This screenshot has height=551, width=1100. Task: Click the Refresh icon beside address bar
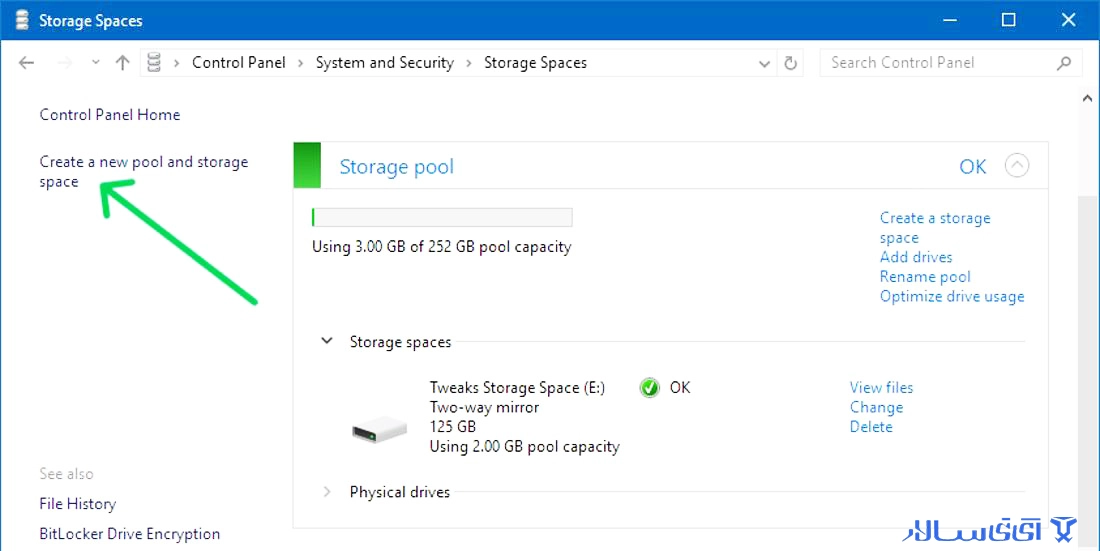click(791, 63)
